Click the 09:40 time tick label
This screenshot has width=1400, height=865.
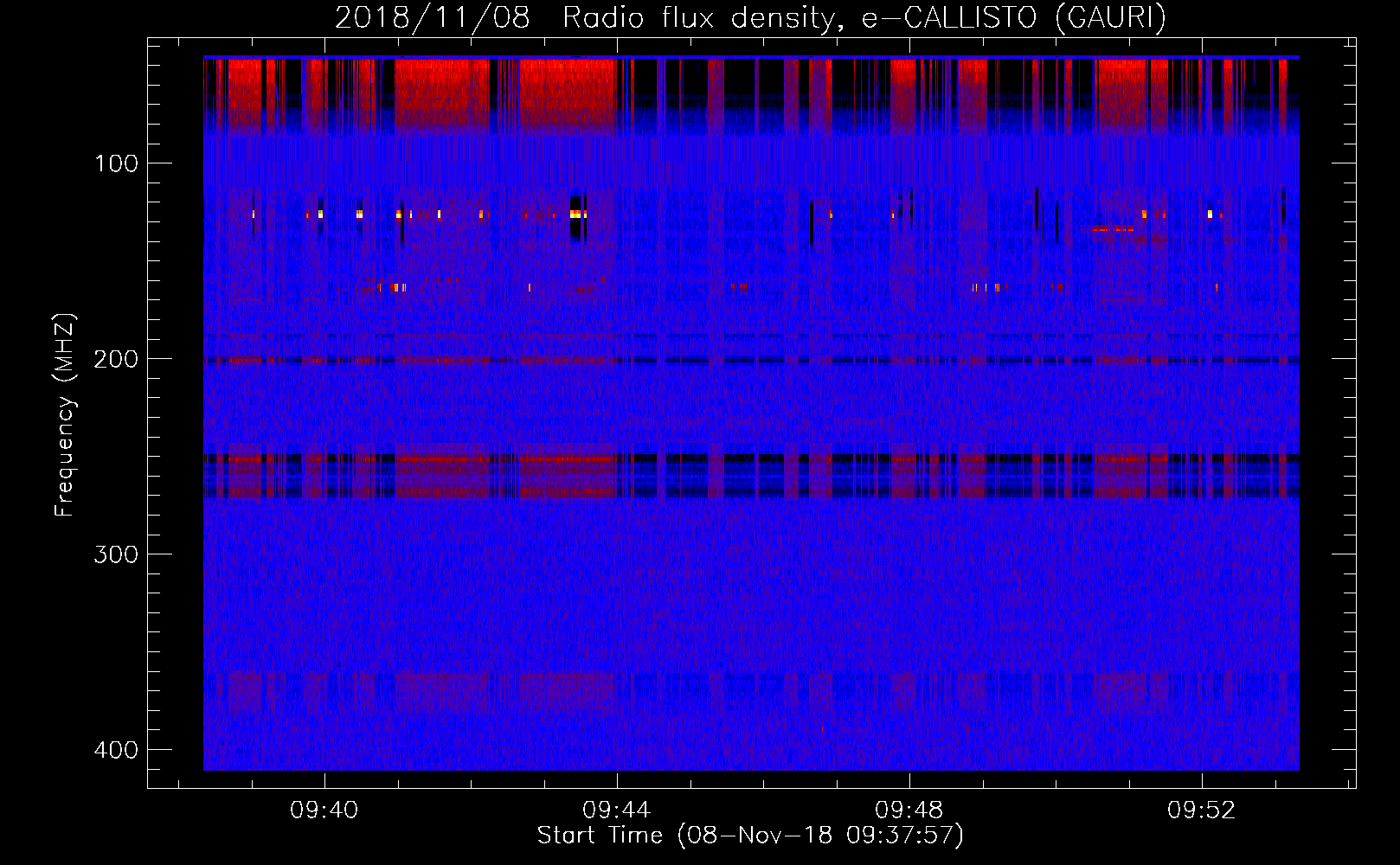324,811
